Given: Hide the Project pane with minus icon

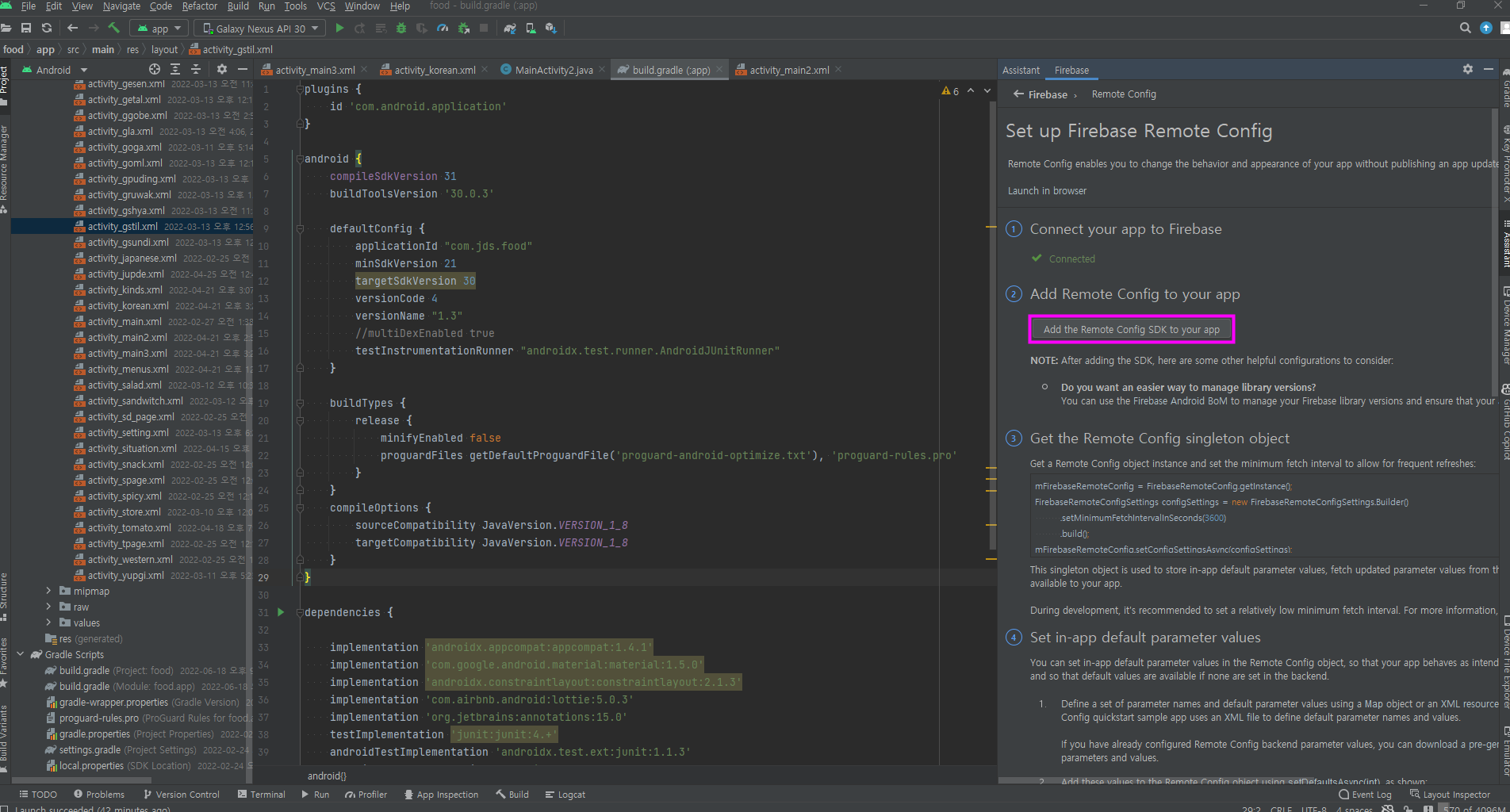Looking at the screenshot, I should tap(243, 70).
